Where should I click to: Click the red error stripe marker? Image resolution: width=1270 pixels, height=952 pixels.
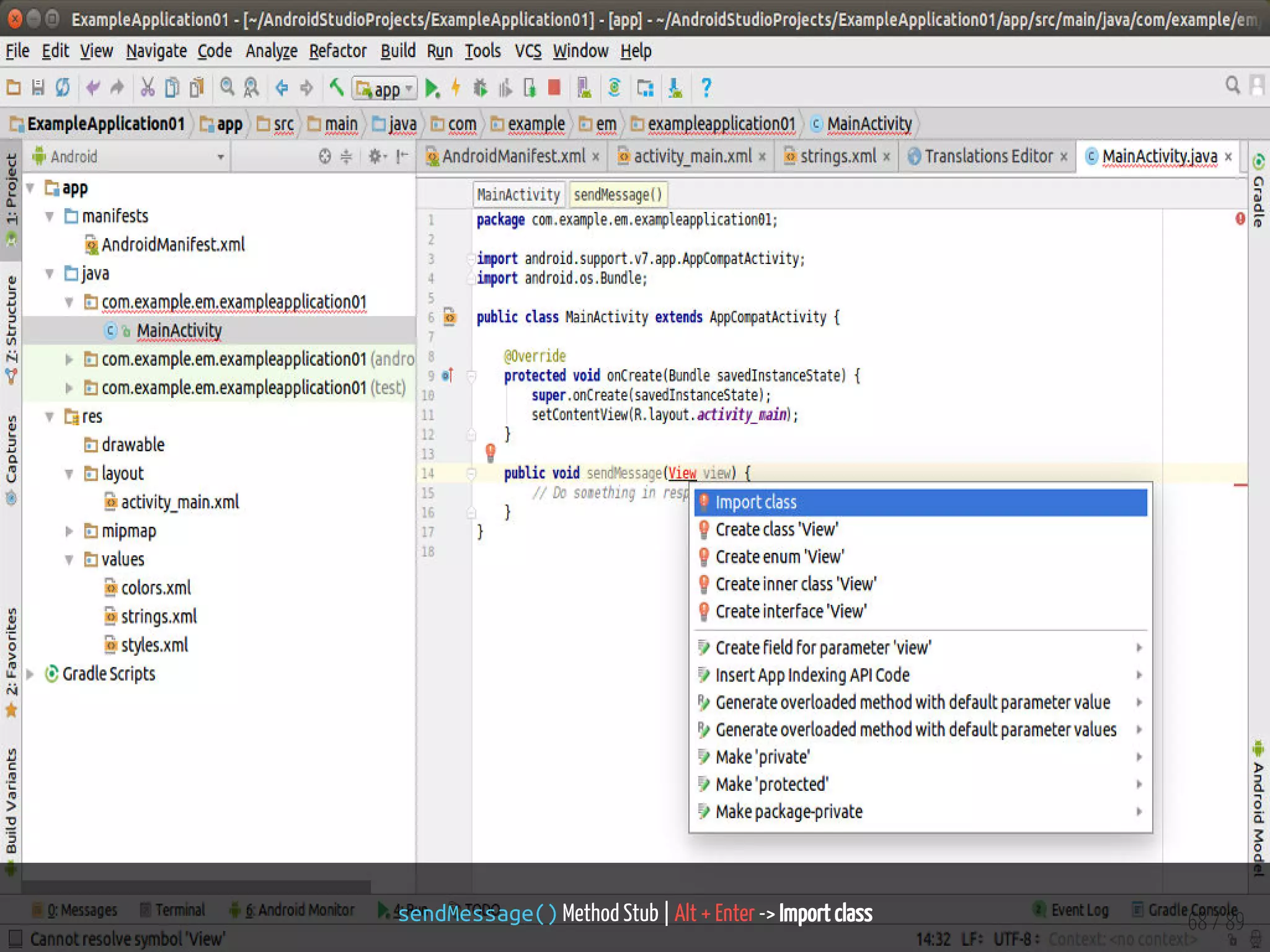tap(1240, 485)
